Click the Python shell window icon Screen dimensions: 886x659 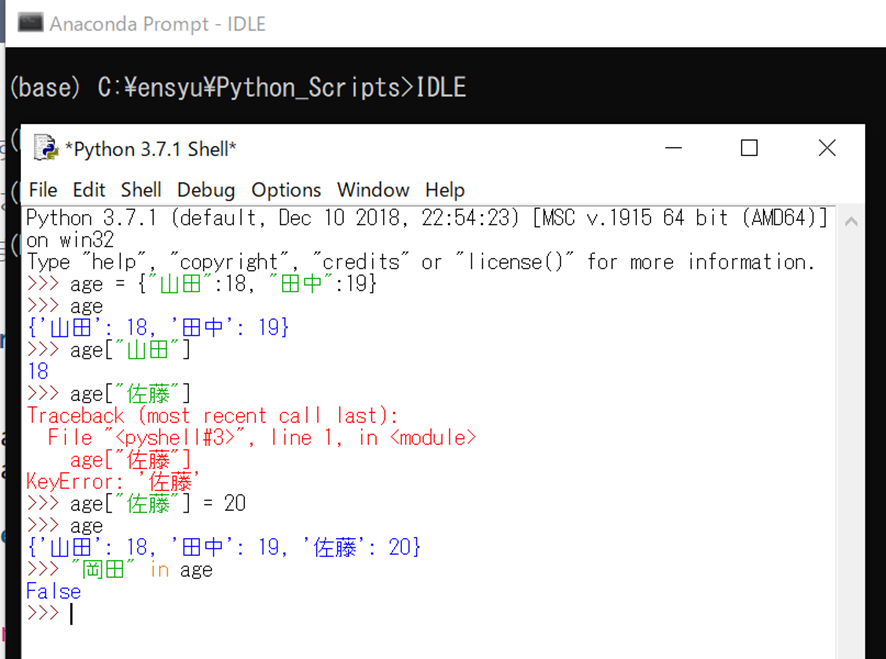click(44, 148)
